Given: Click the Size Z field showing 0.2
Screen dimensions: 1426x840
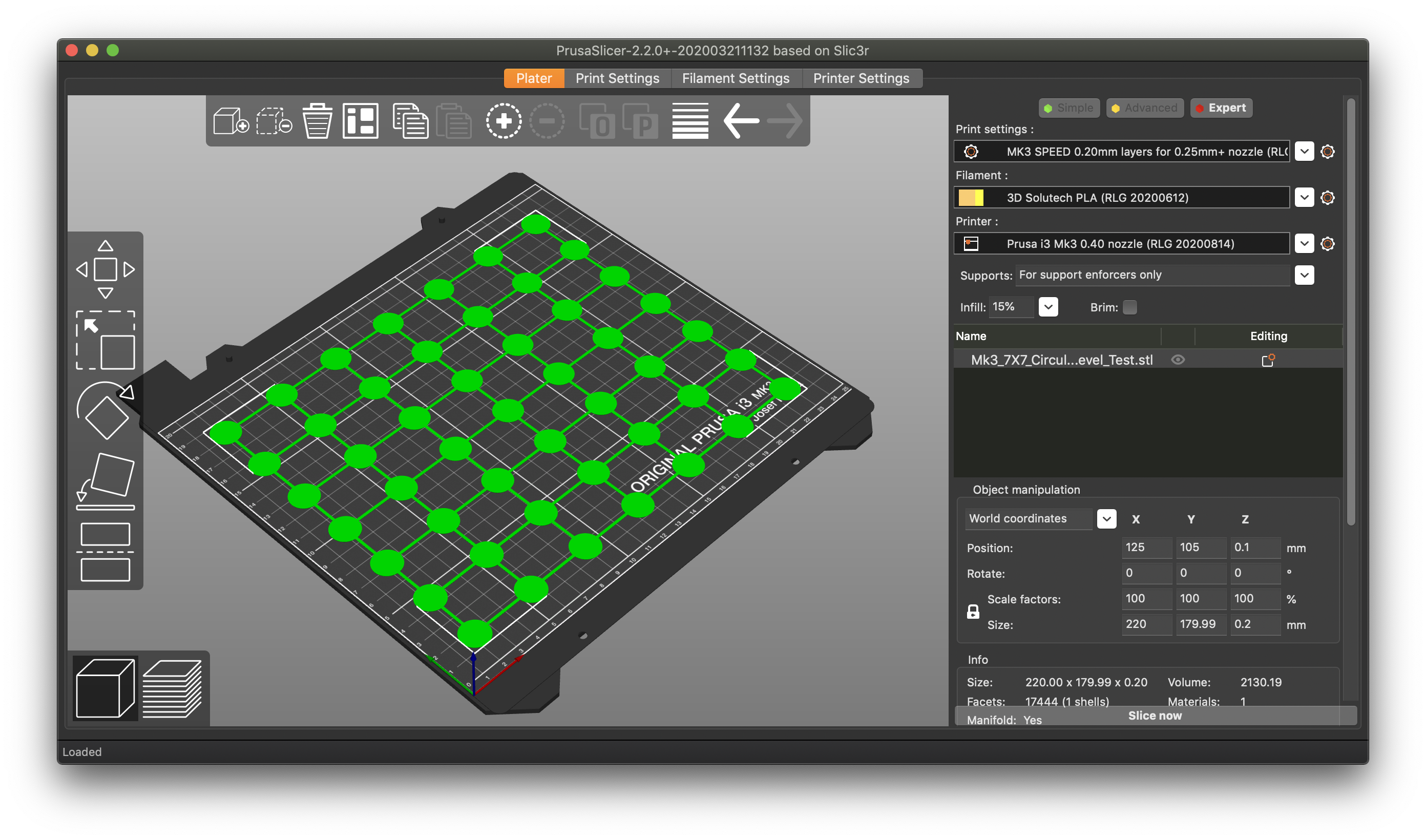Looking at the screenshot, I should point(1255,624).
